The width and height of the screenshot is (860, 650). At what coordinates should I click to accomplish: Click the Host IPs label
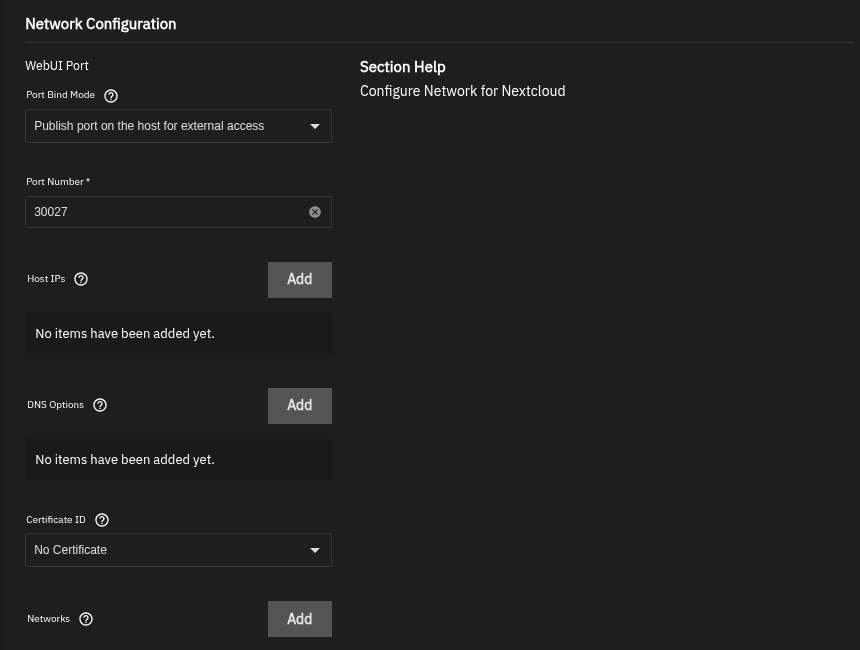click(x=46, y=279)
